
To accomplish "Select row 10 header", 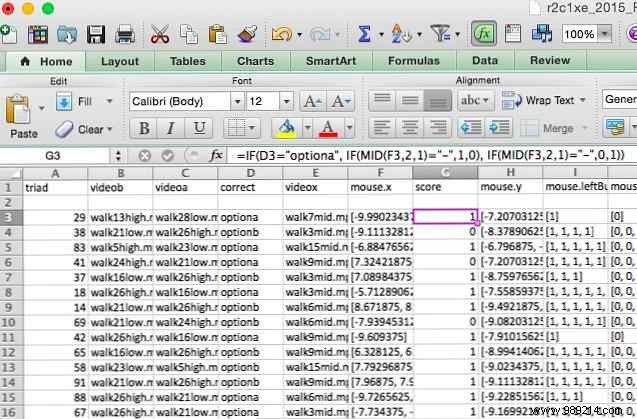I will click(x=9, y=323).
